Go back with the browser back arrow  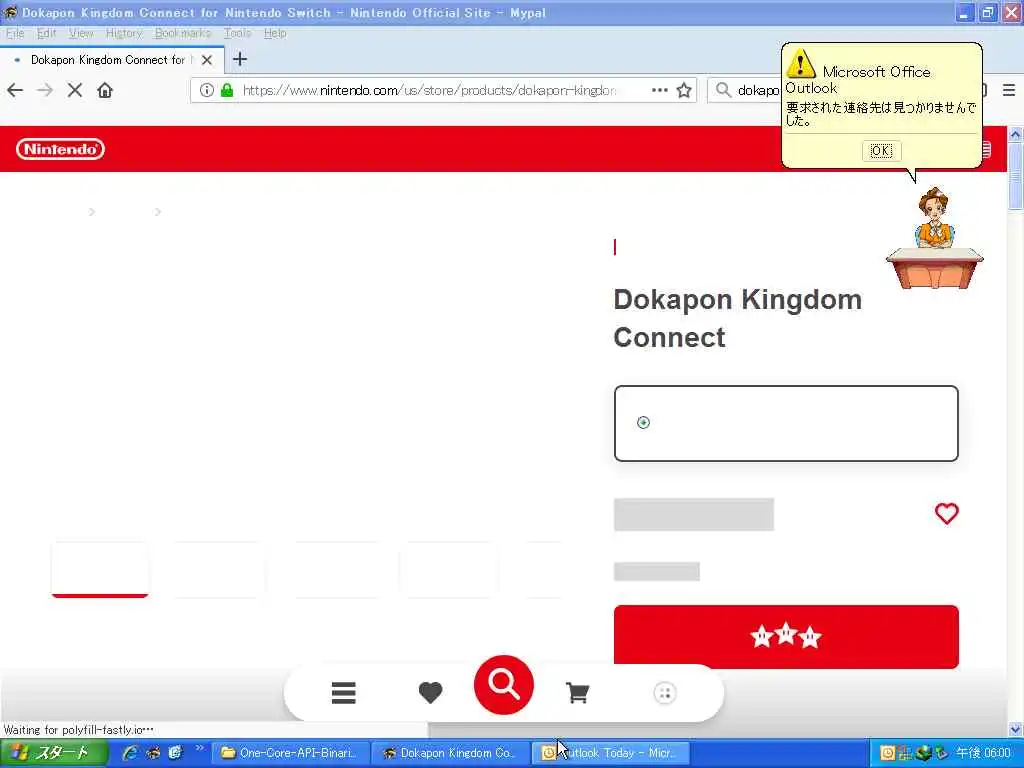point(15,90)
